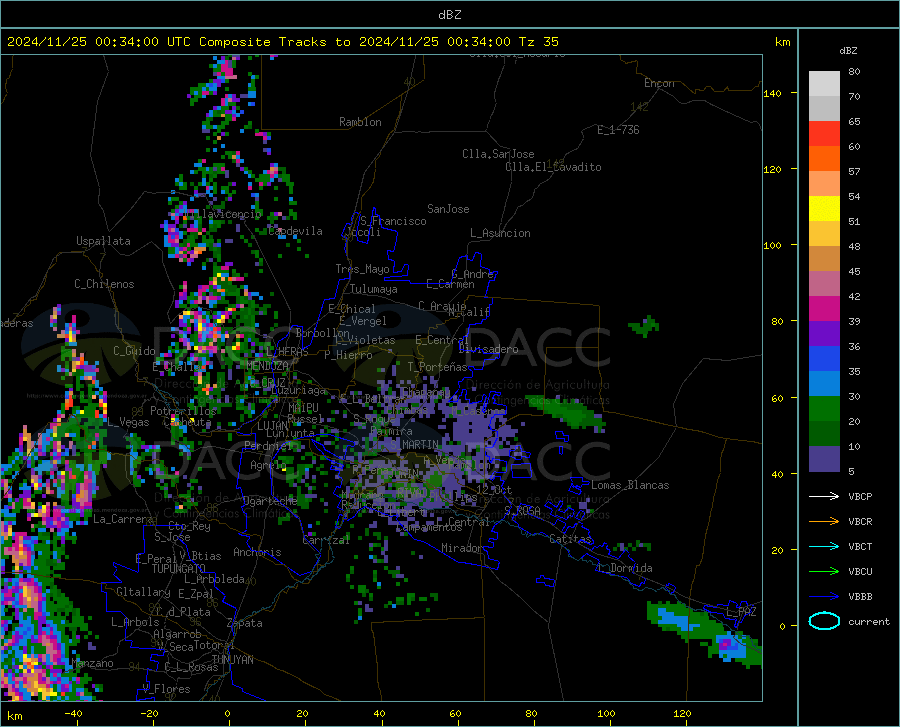The image size is (900, 727).
Task: Click the Capdevila map label
Action: click(x=295, y=231)
